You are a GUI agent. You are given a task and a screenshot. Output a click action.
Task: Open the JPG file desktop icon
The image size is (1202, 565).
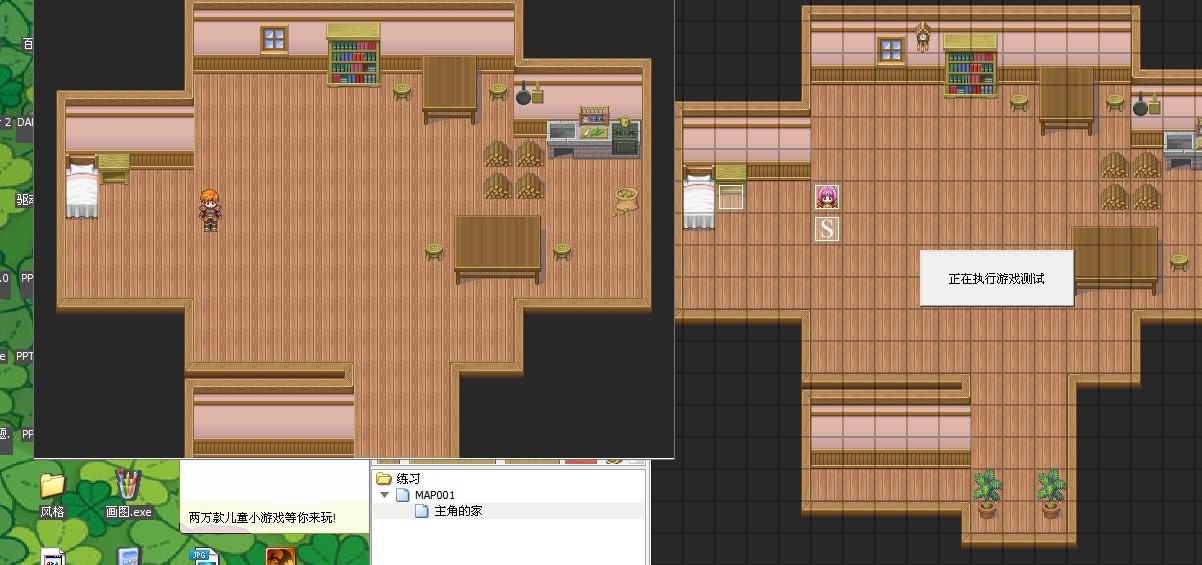[x=203, y=556]
